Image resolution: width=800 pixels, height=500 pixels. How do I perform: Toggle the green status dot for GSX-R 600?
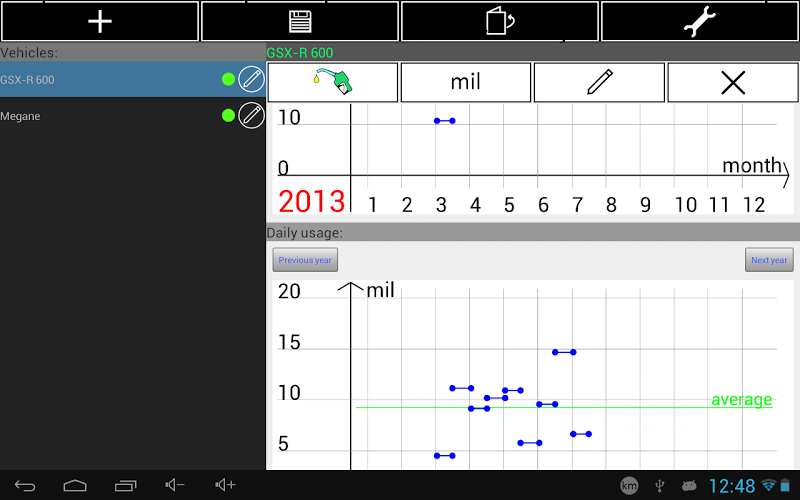pos(229,79)
